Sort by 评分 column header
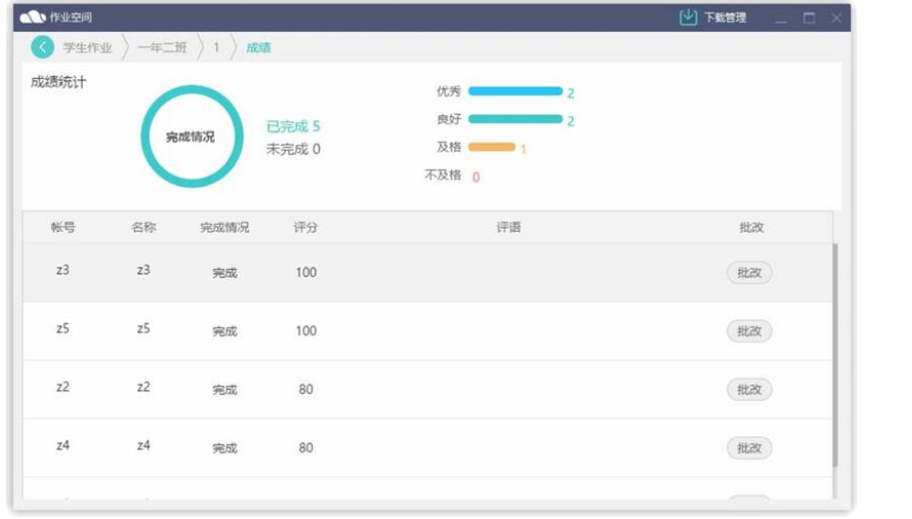The height and width of the screenshot is (519, 912). tap(306, 228)
